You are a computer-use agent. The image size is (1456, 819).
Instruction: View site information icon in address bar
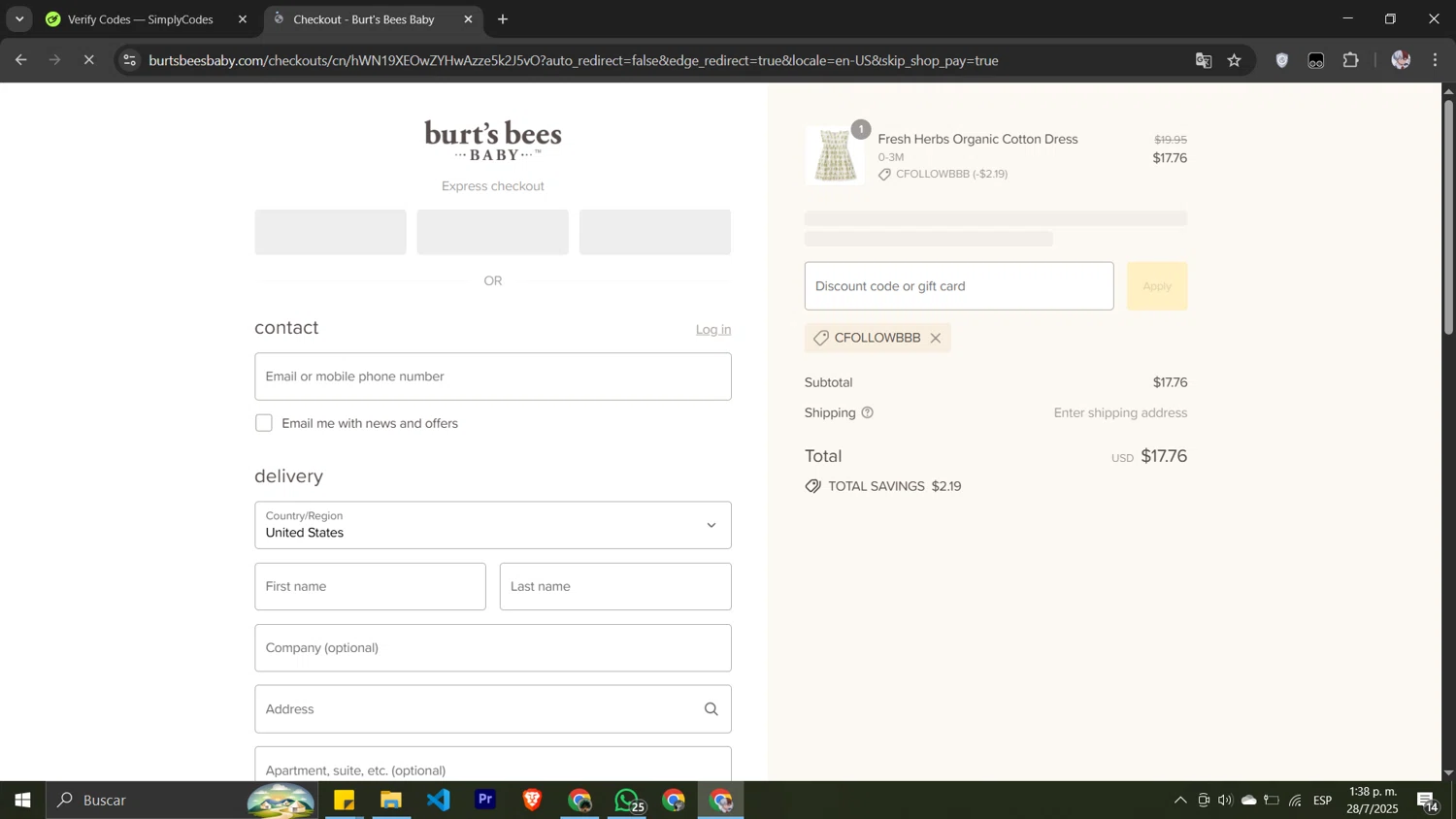click(x=130, y=60)
